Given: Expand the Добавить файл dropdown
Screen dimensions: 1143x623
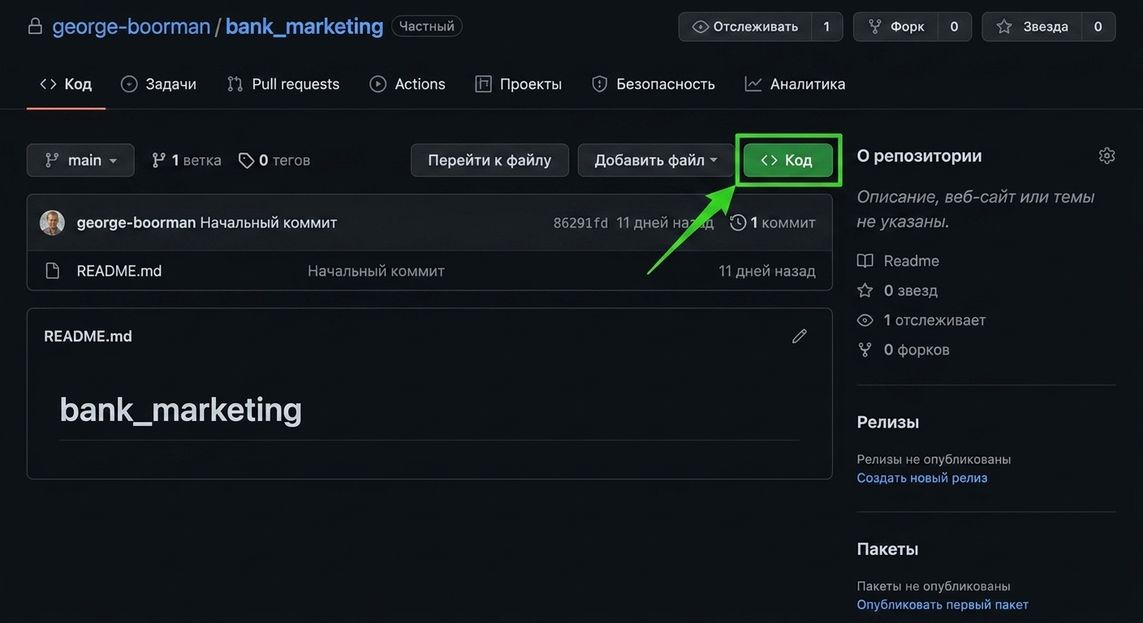Looking at the screenshot, I should click(655, 160).
